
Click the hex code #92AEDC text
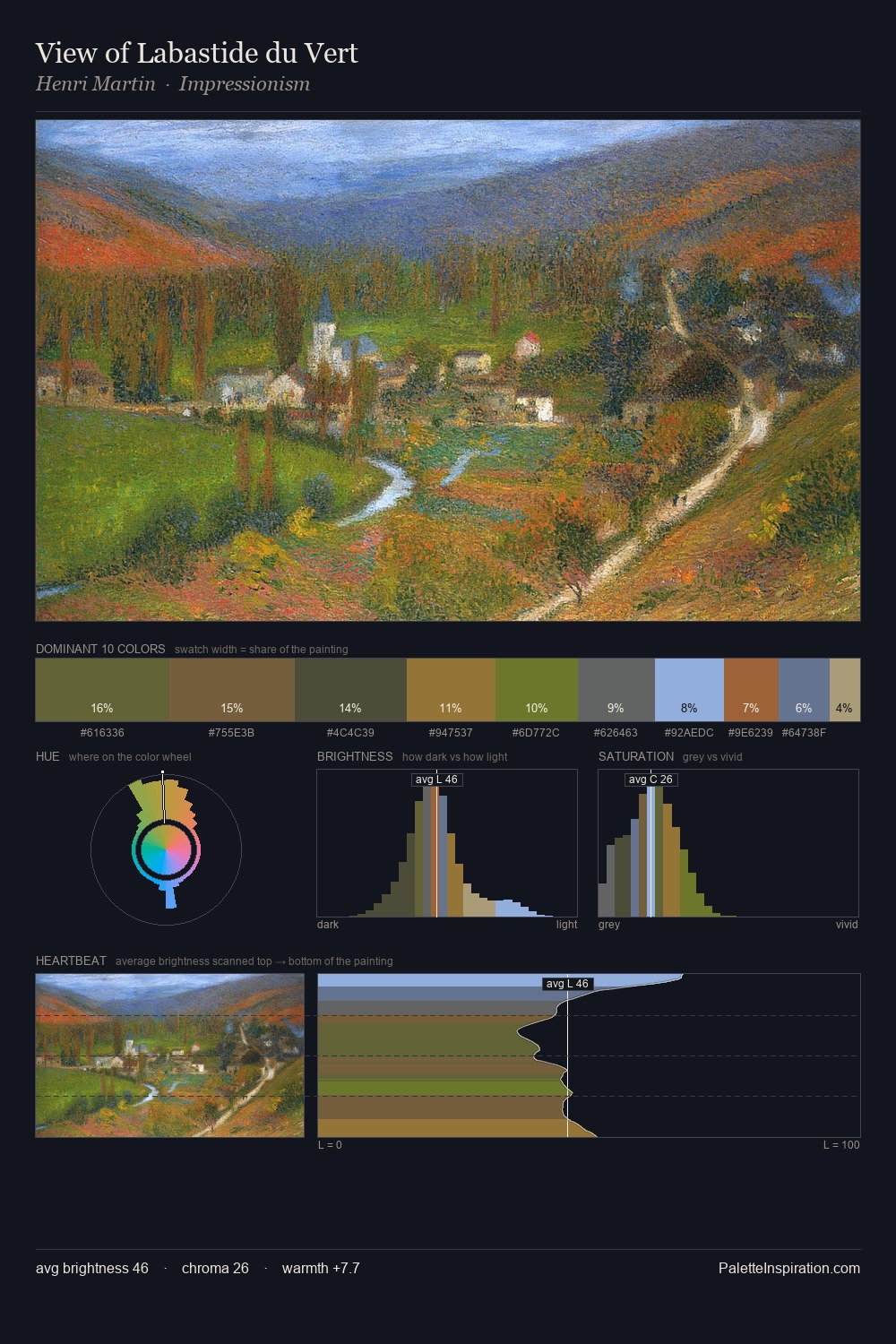[689, 732]
